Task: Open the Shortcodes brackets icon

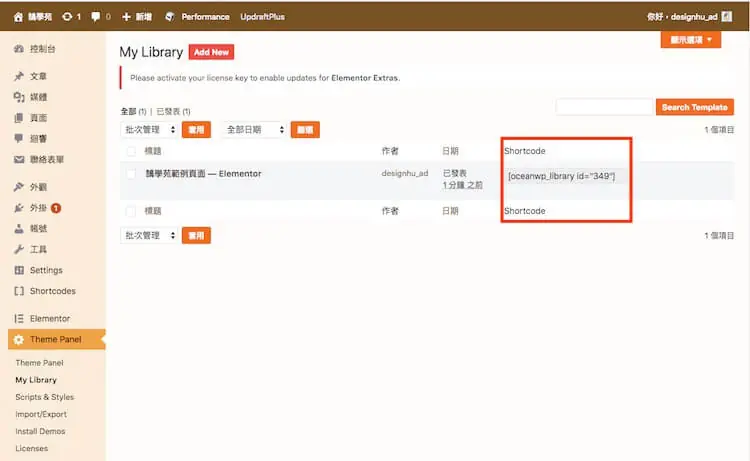Action: 19,291
